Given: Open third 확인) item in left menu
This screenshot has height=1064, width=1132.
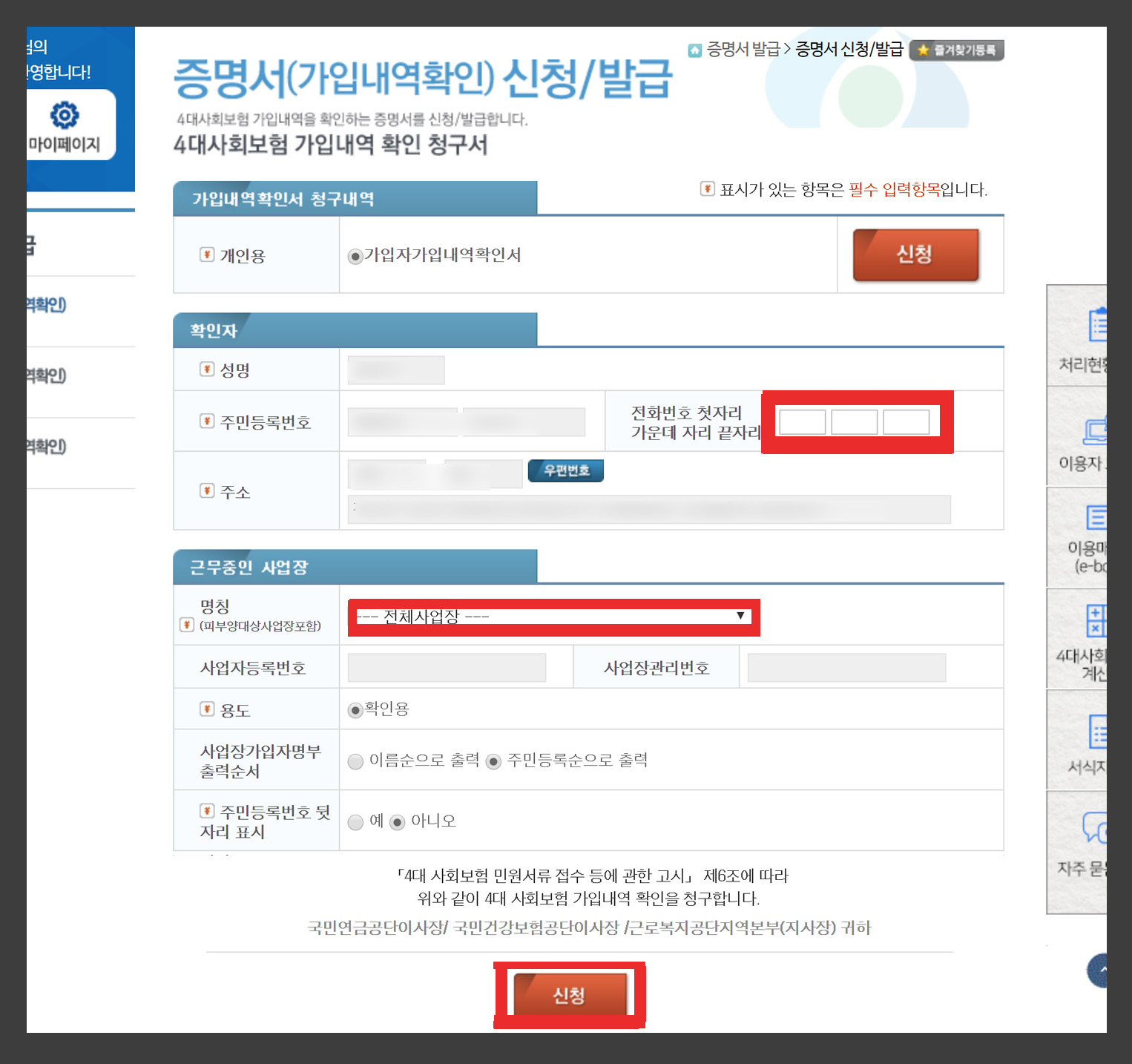Looking at the screenshot, I should coord(46,447).
